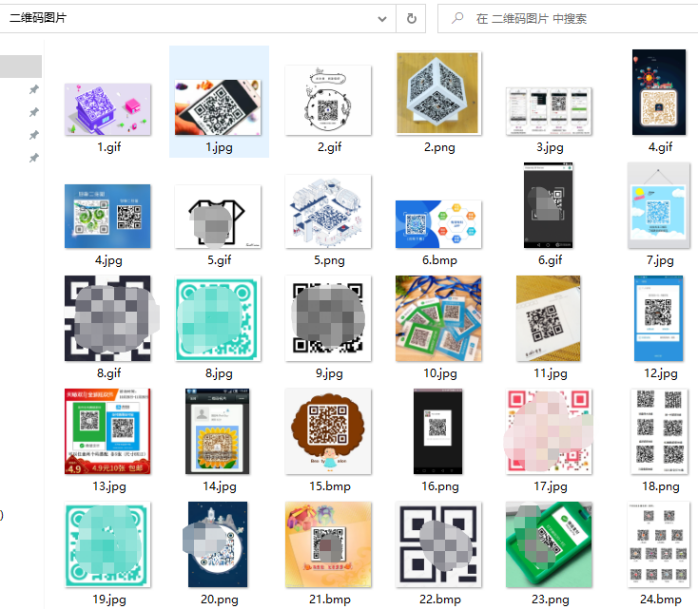The width and height of the screenshot is (698, 610).
Task: Click the 4.jpg file name
Action: pos(109,260)
